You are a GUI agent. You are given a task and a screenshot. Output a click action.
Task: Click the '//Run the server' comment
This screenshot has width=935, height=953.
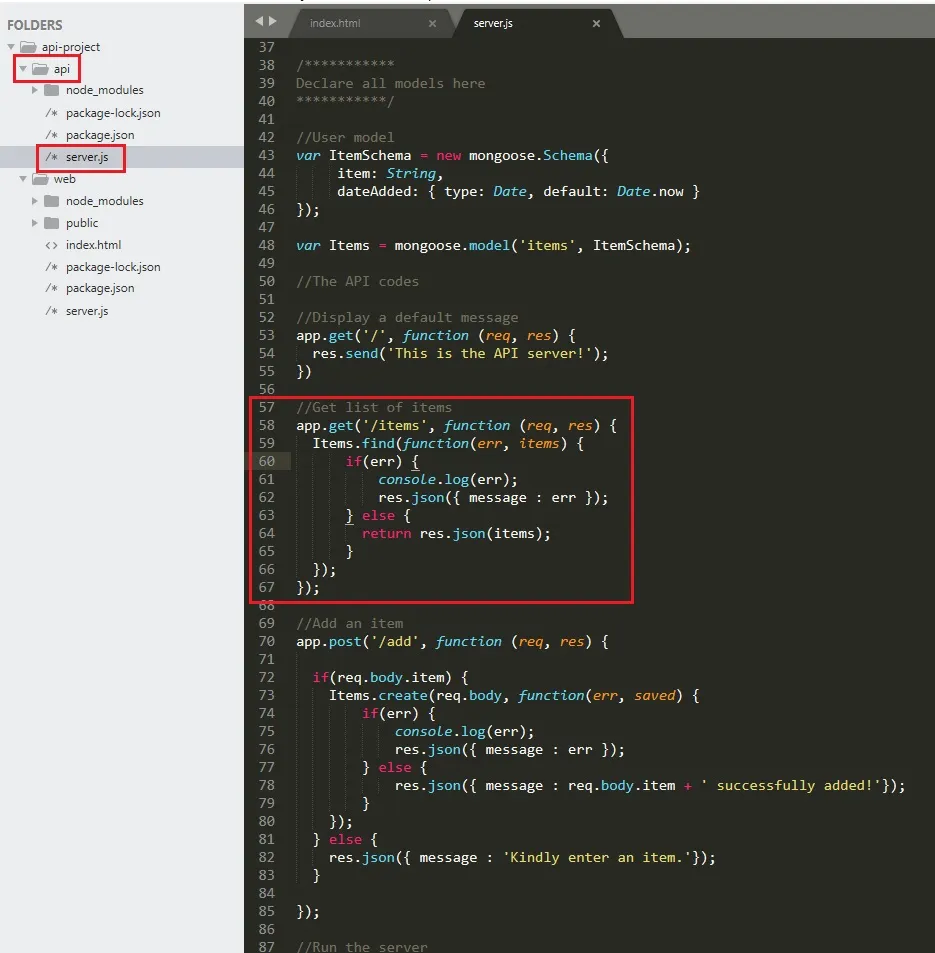pos(362,946)
